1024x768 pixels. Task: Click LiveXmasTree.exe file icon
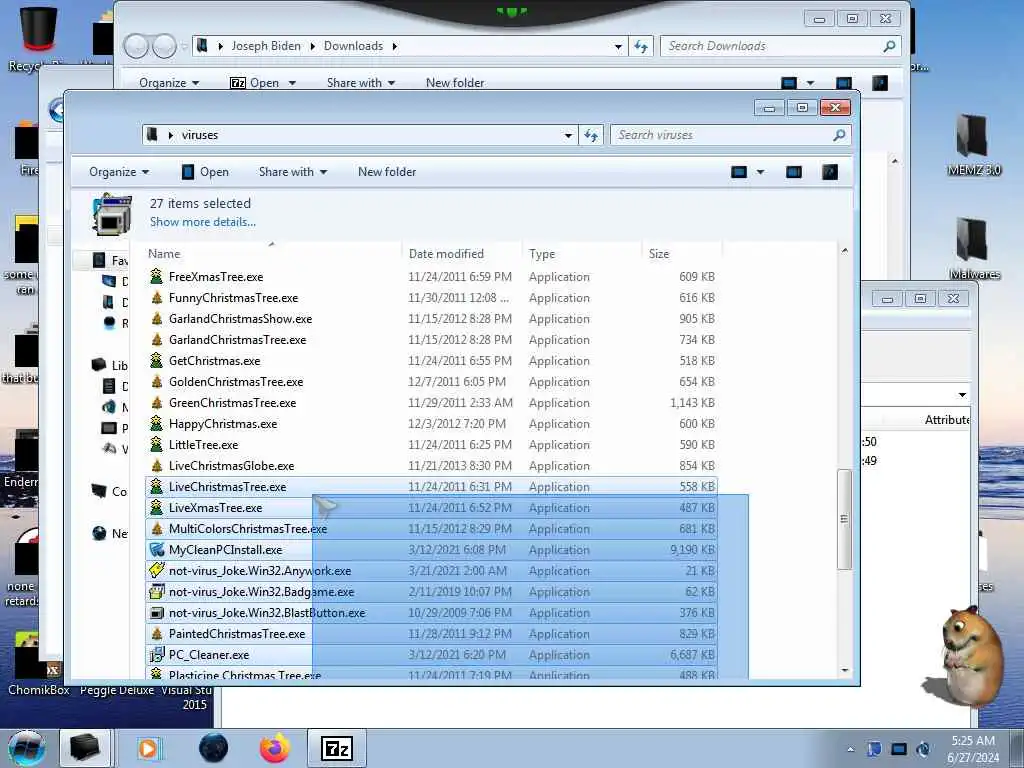[156, 507]
